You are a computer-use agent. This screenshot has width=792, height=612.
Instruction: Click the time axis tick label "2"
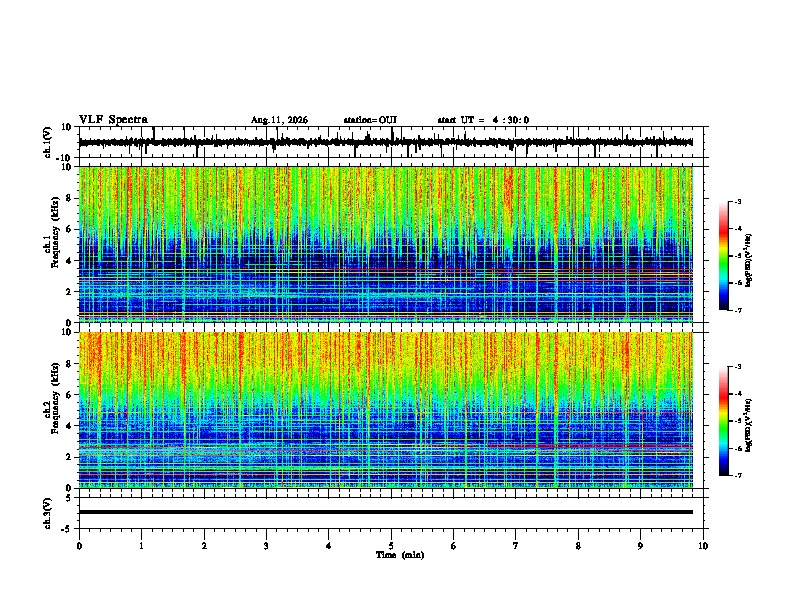204,546
